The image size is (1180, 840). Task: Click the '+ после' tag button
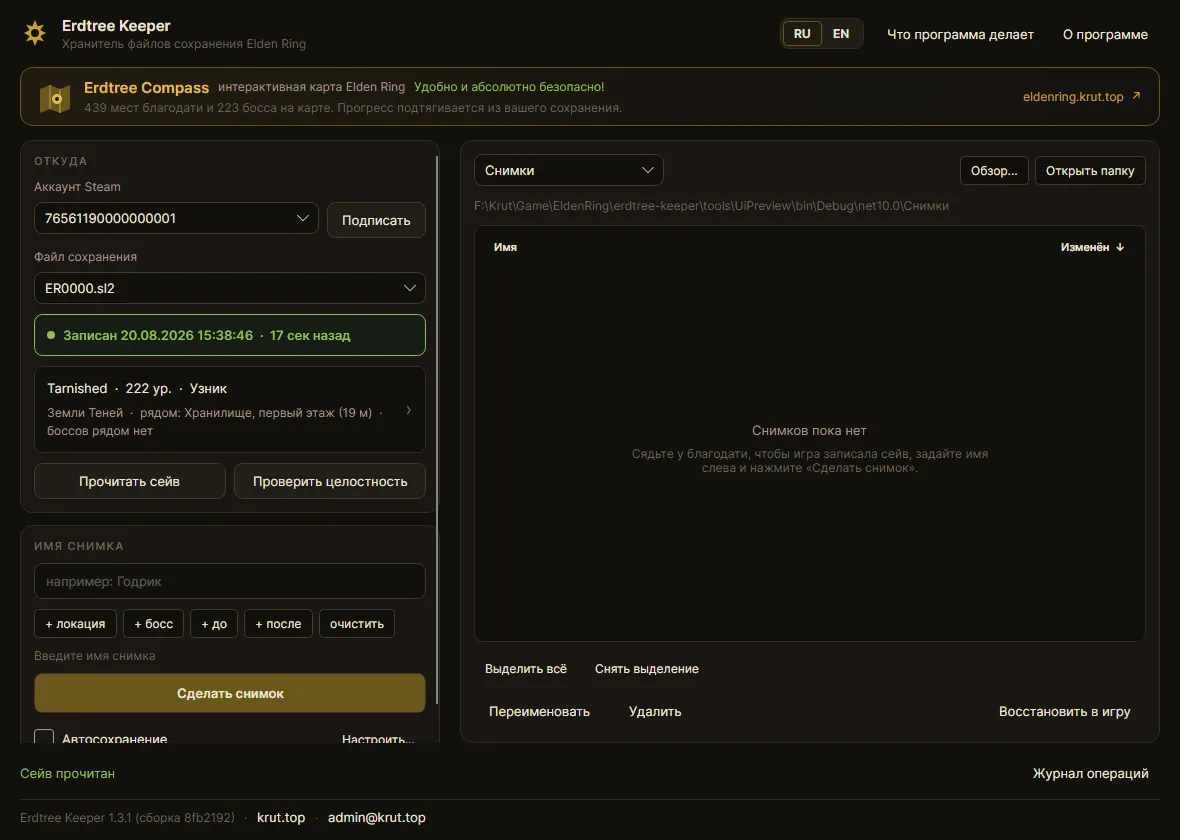[x=278, y=623]
